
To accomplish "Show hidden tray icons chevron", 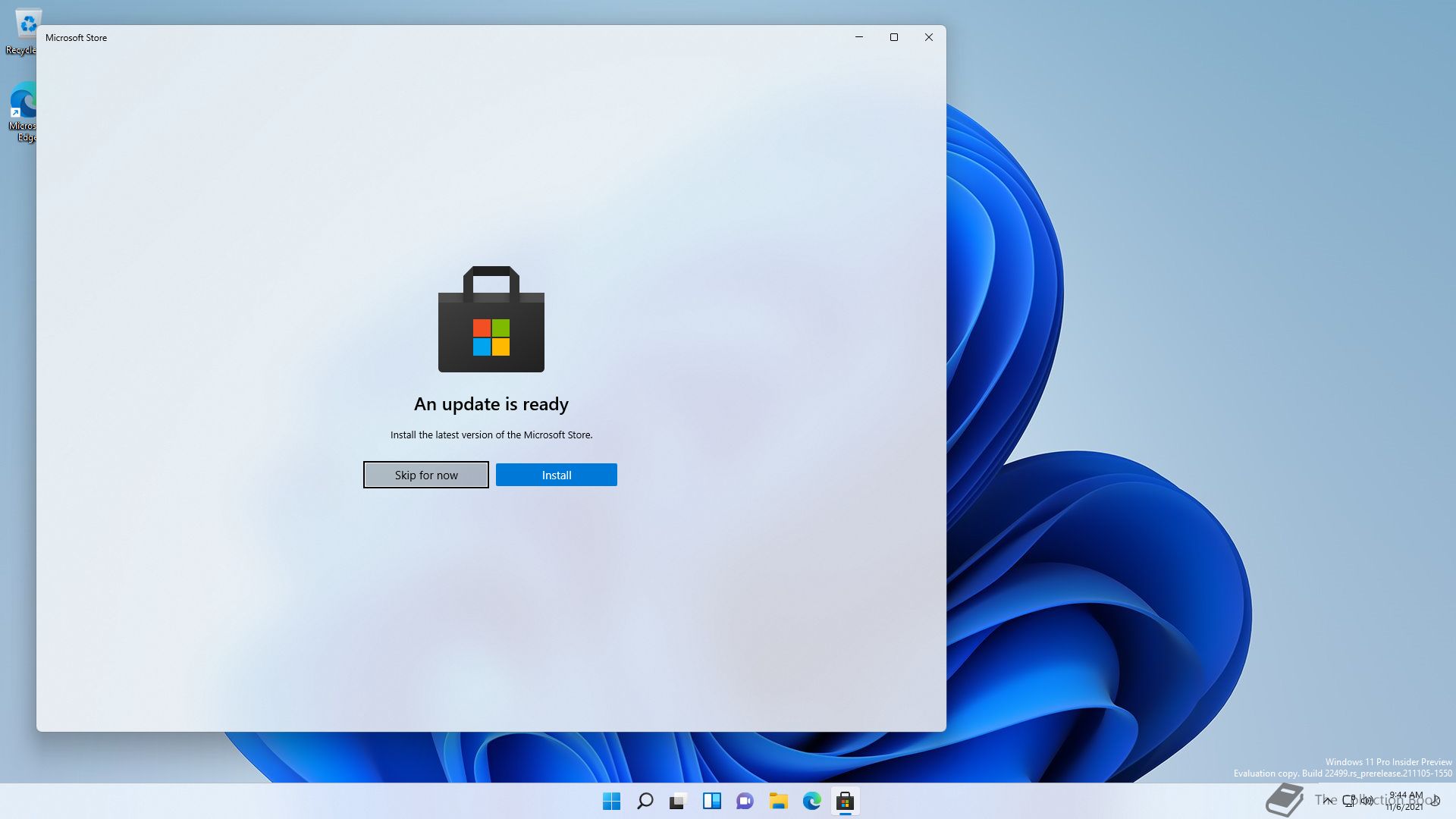I will (1328, 800).
